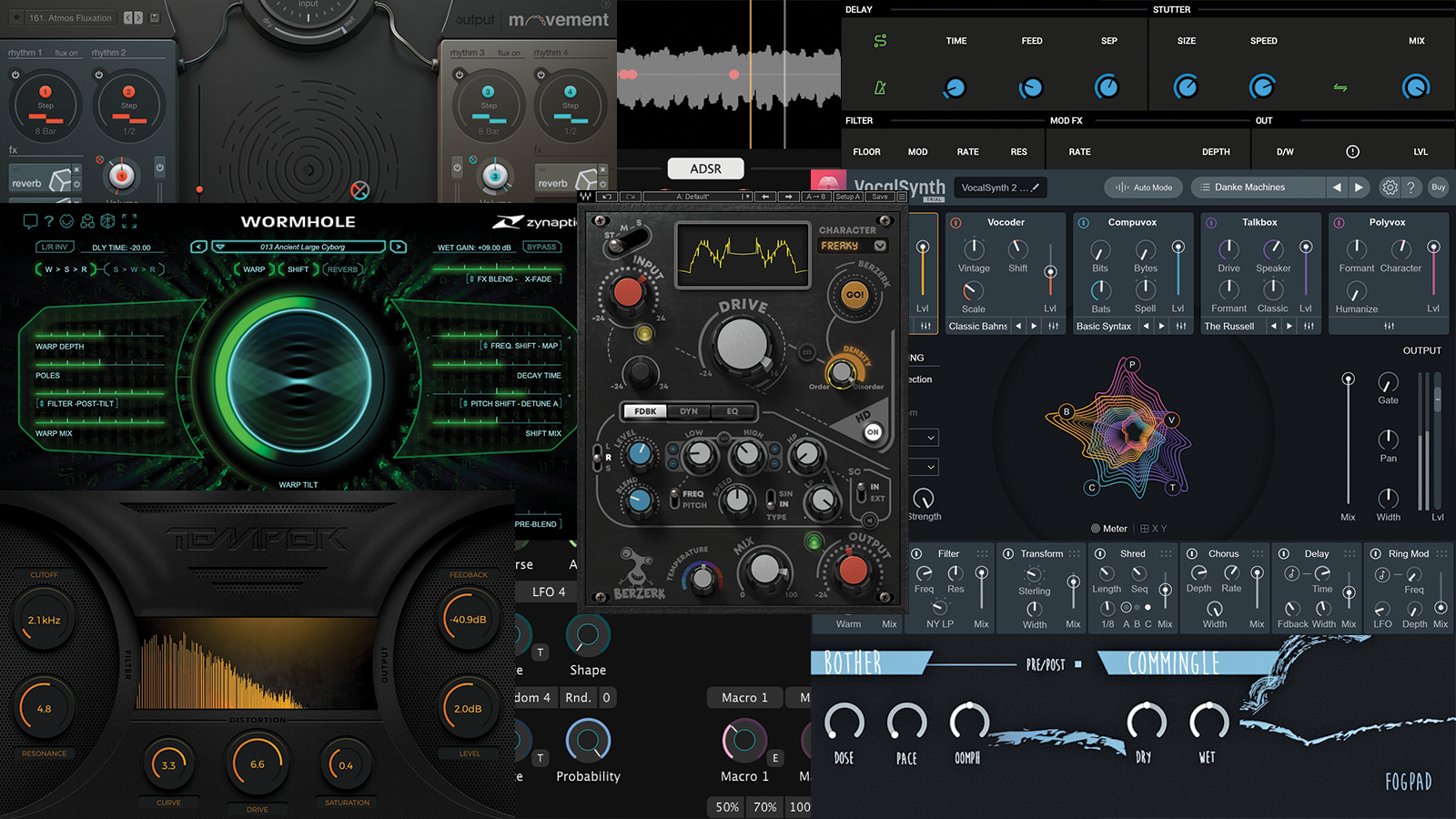Screen dimensions: 1456x819
Task: Select Berzerk EQ tab
Action: [x=733, y=411]
